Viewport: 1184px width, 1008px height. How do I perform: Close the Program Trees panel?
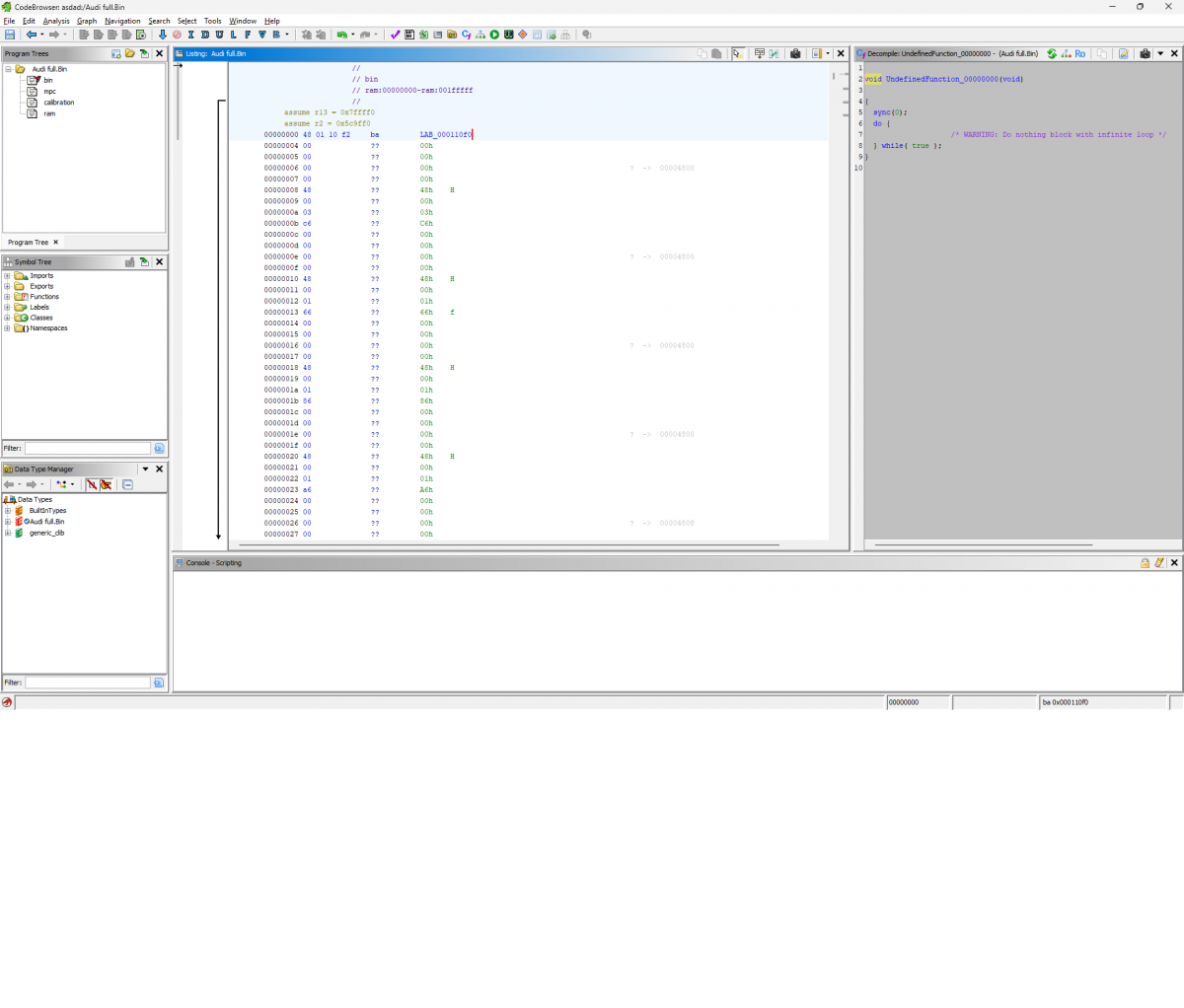(x=159, y=53)
